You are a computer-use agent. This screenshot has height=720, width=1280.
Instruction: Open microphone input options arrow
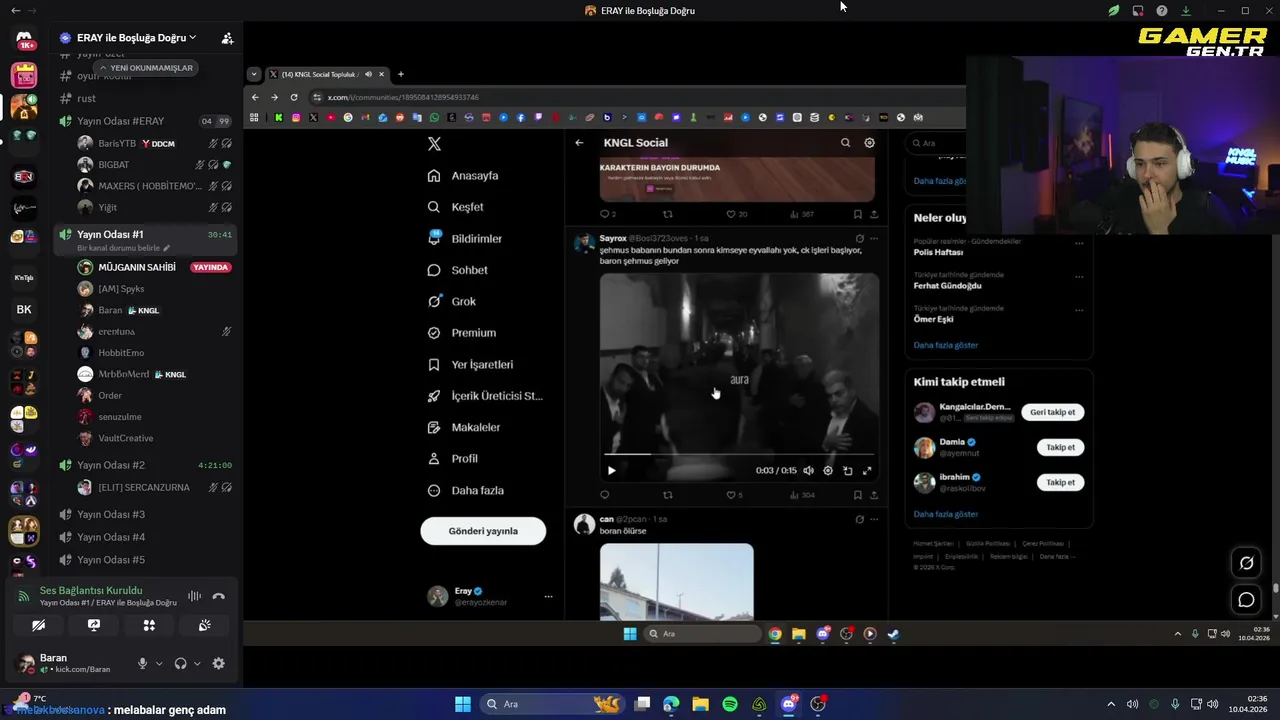coord(158,663)
